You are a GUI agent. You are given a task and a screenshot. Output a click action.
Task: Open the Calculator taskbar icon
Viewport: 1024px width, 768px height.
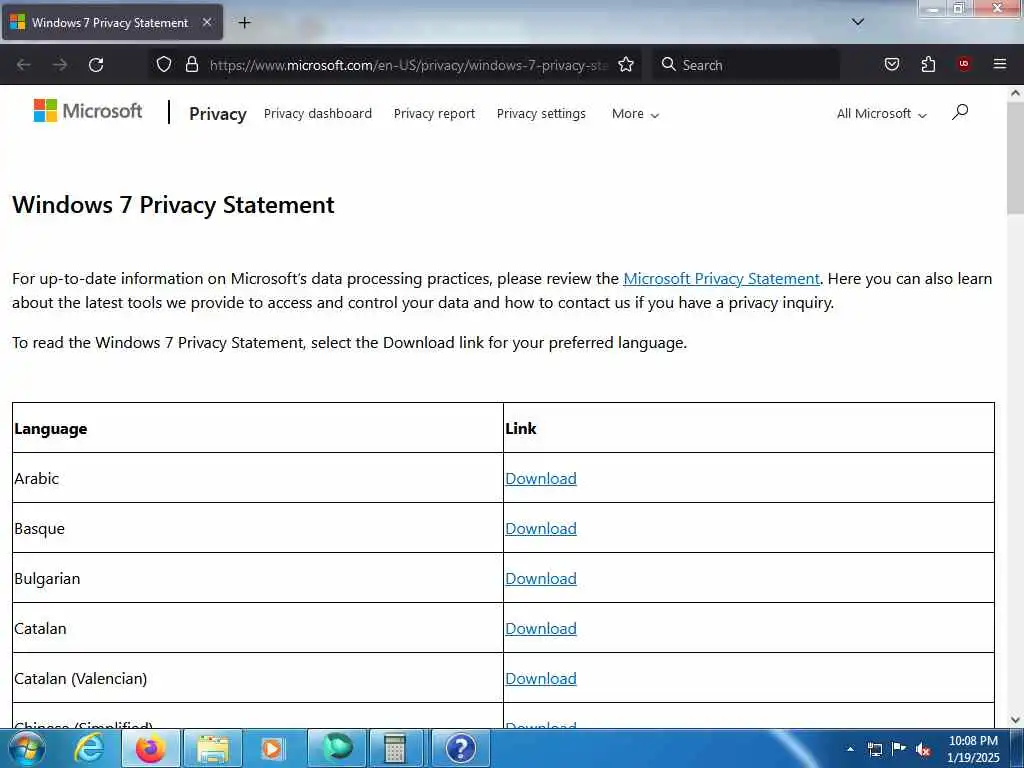395,749
